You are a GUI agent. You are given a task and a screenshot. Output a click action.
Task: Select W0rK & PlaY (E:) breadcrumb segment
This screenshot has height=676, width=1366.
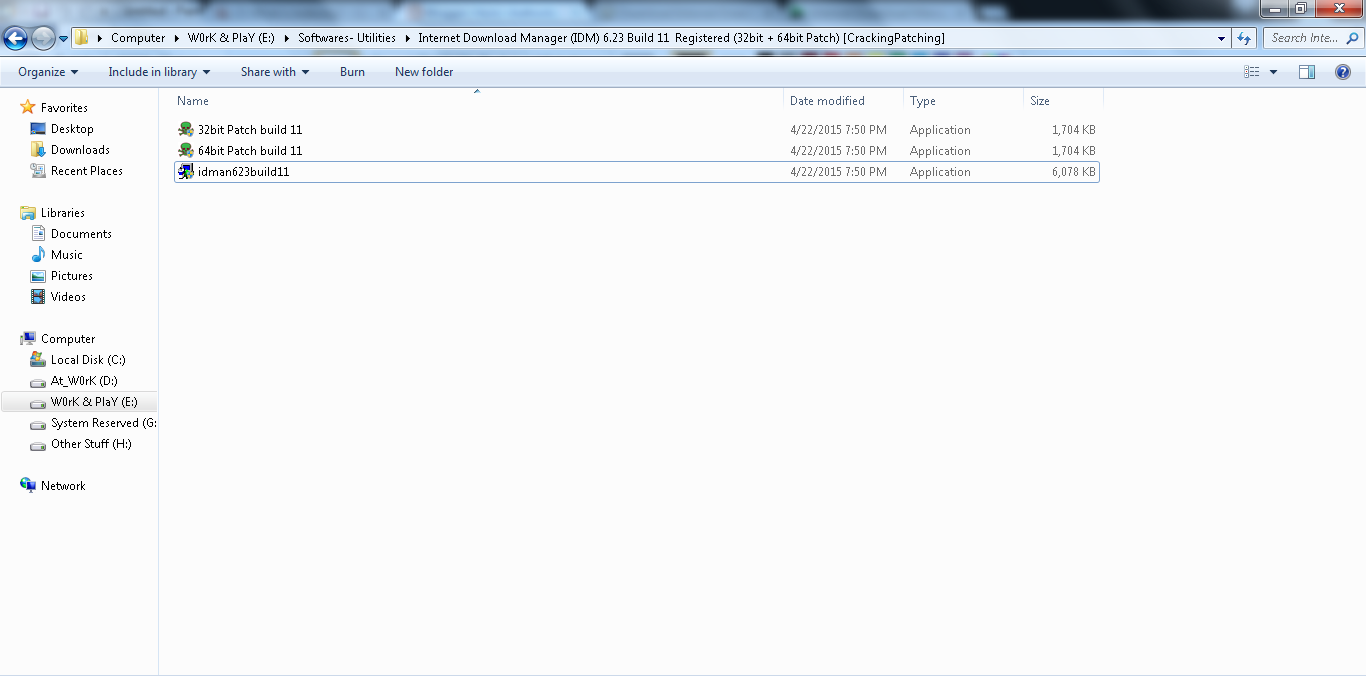coord(231,38)
